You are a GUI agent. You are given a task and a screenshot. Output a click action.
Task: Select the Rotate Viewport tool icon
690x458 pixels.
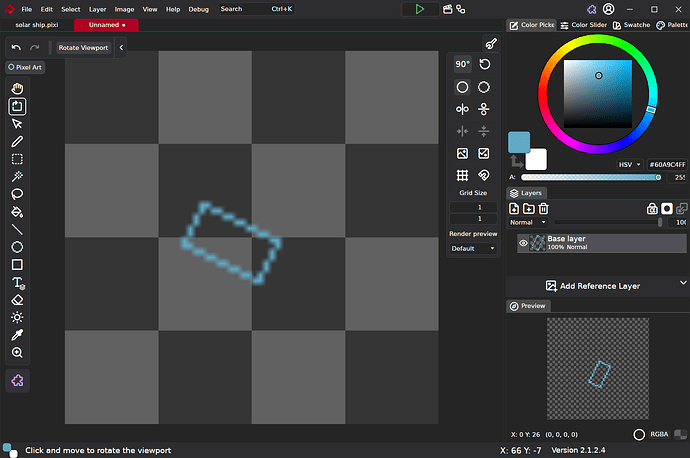[x=17, y=106]
